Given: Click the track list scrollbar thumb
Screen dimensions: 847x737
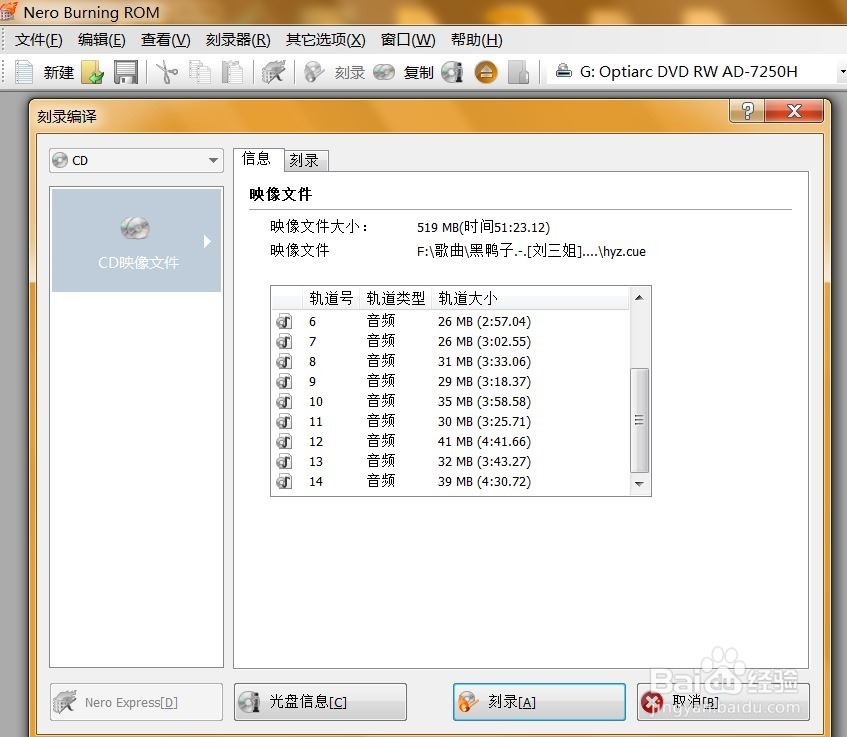Looking at the screenshot, I should tap(640, 420).
